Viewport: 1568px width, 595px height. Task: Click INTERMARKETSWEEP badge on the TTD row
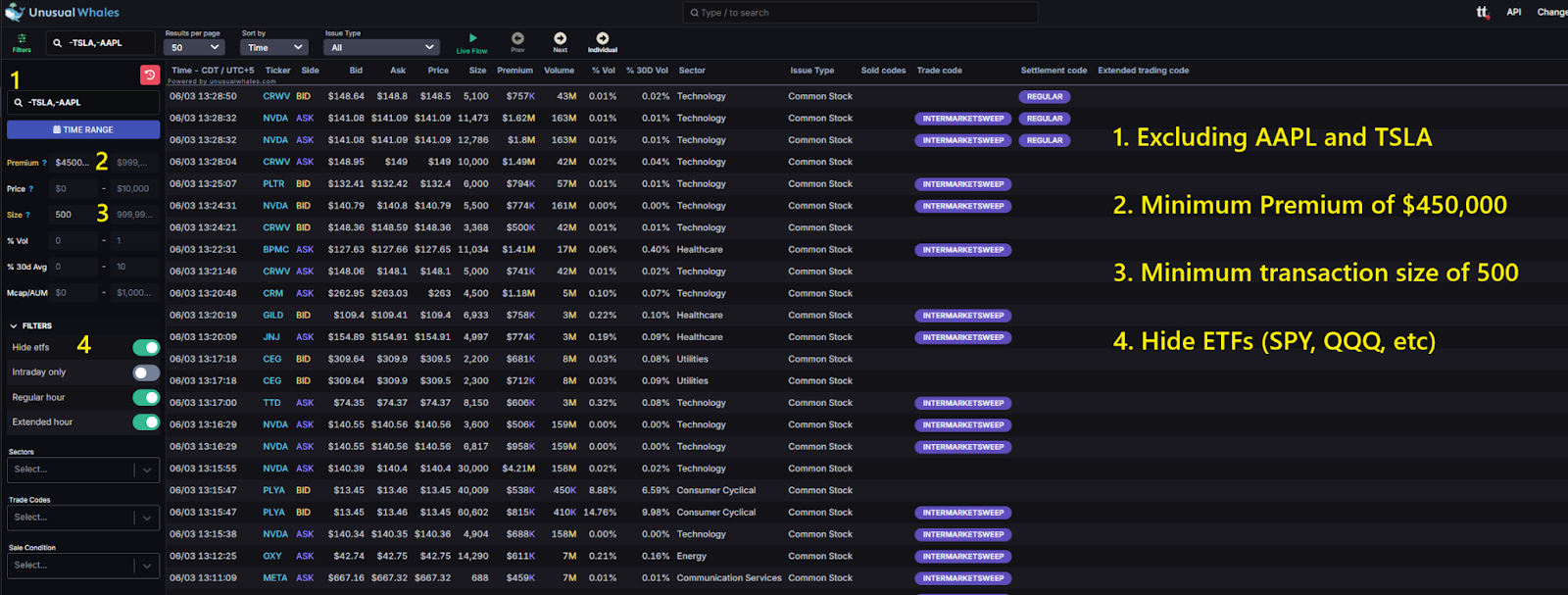pyautogui.click(x=963, y=403)
